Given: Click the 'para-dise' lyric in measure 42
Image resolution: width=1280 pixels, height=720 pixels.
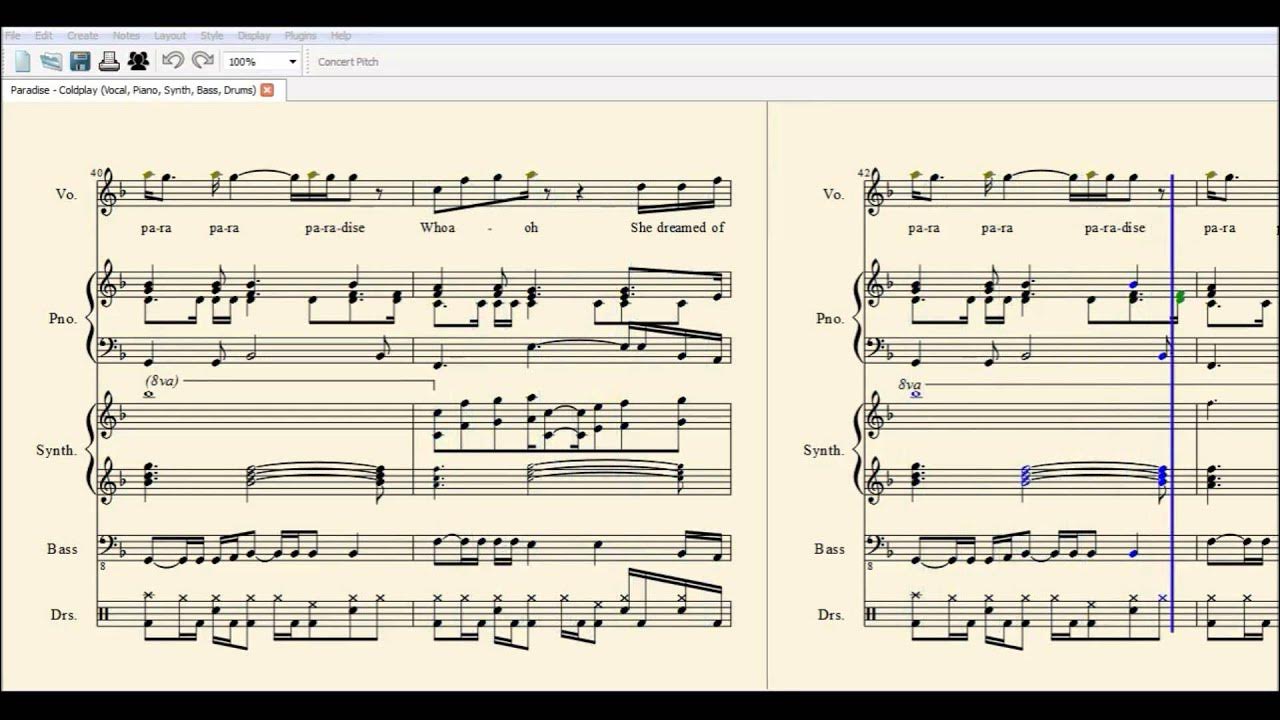Looking at the screenshot, I should click(1114, 228).
